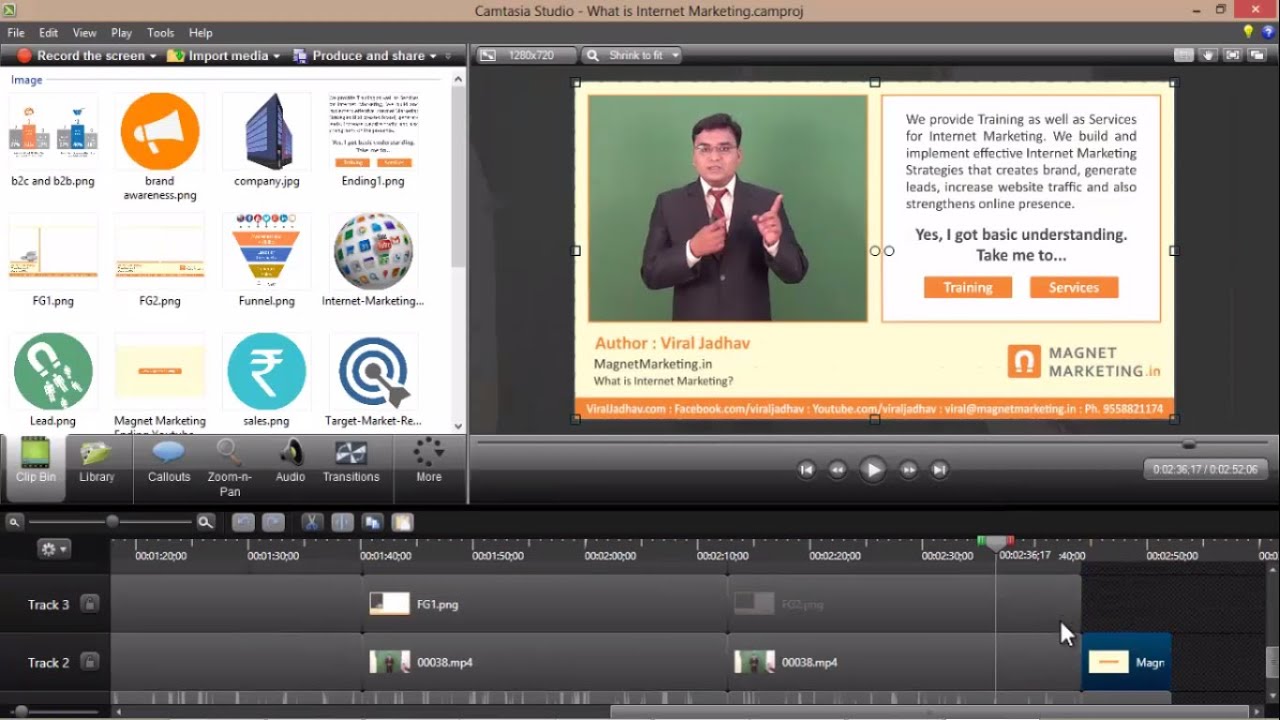Click Produce and share button
This screenshot has height=720, width=1280.
point(358,56)
